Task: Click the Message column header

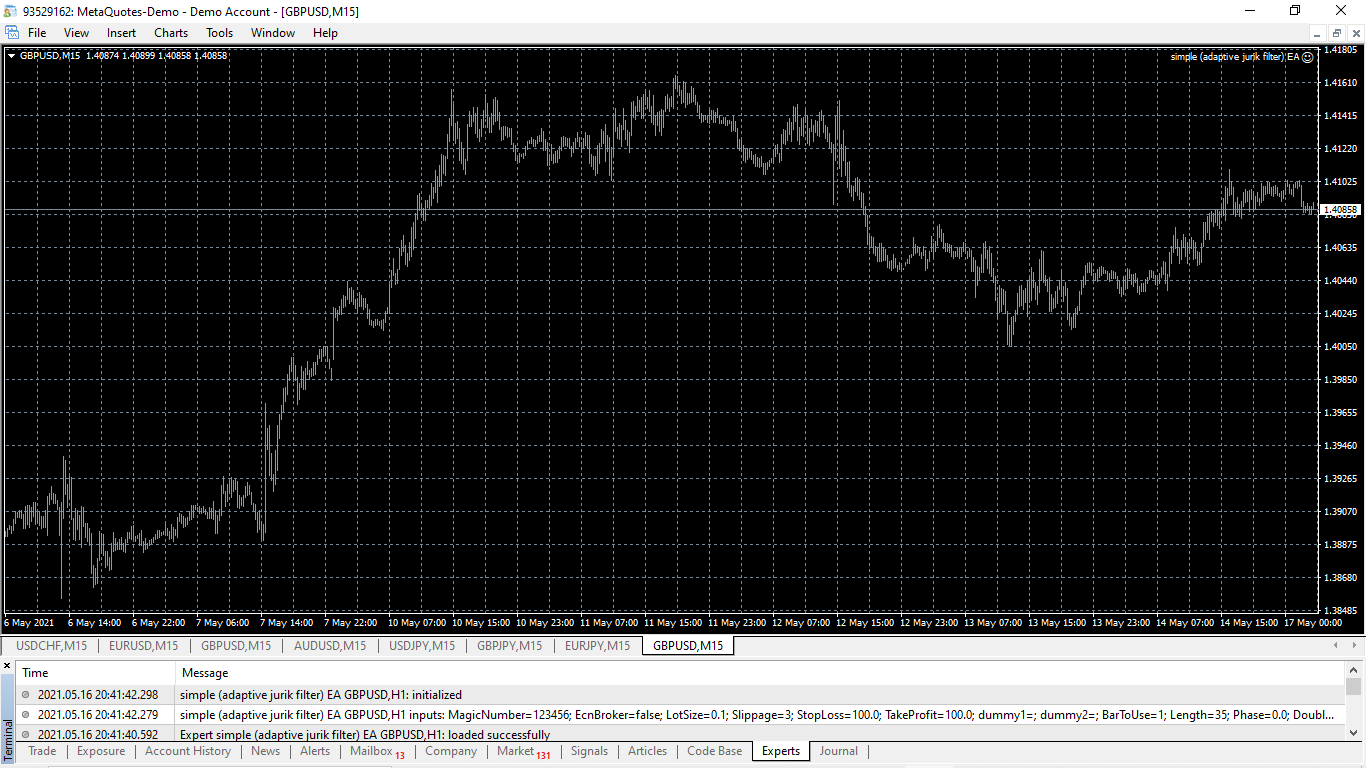Action: point(761,673)
